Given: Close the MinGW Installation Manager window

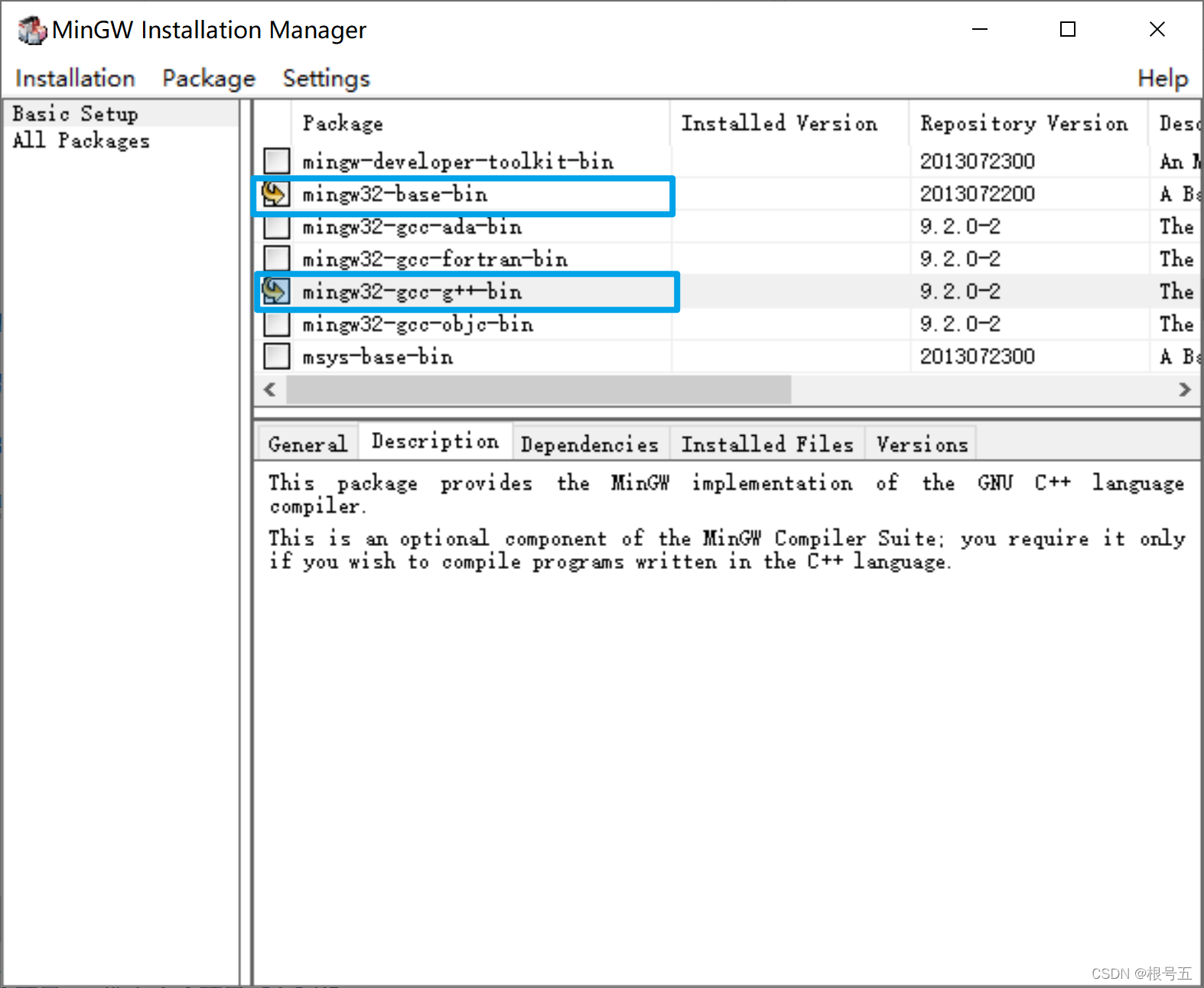Looking at the screenshot, I should point(1157,30).
